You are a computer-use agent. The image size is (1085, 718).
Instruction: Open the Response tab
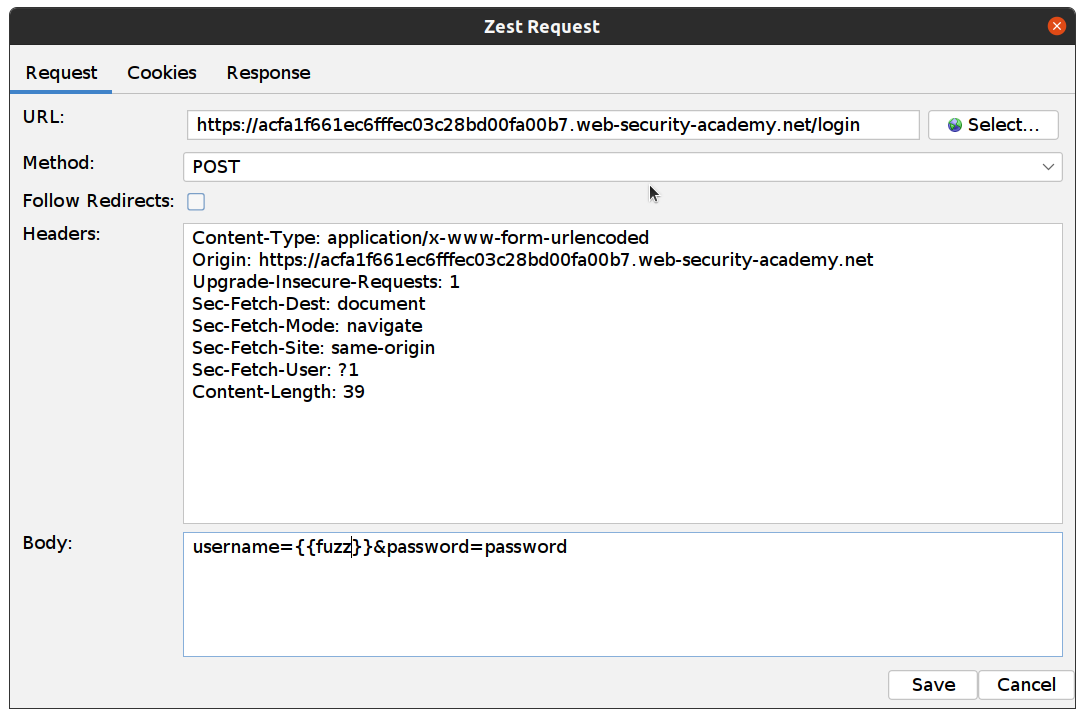pos(268,73)
